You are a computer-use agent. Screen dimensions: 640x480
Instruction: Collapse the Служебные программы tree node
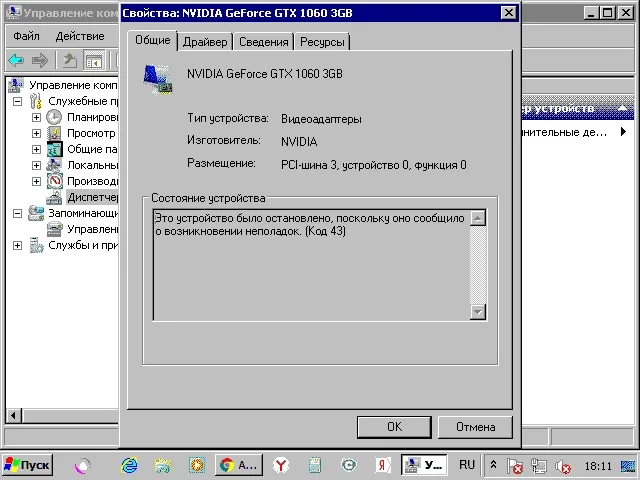click(x=17, y=101)
